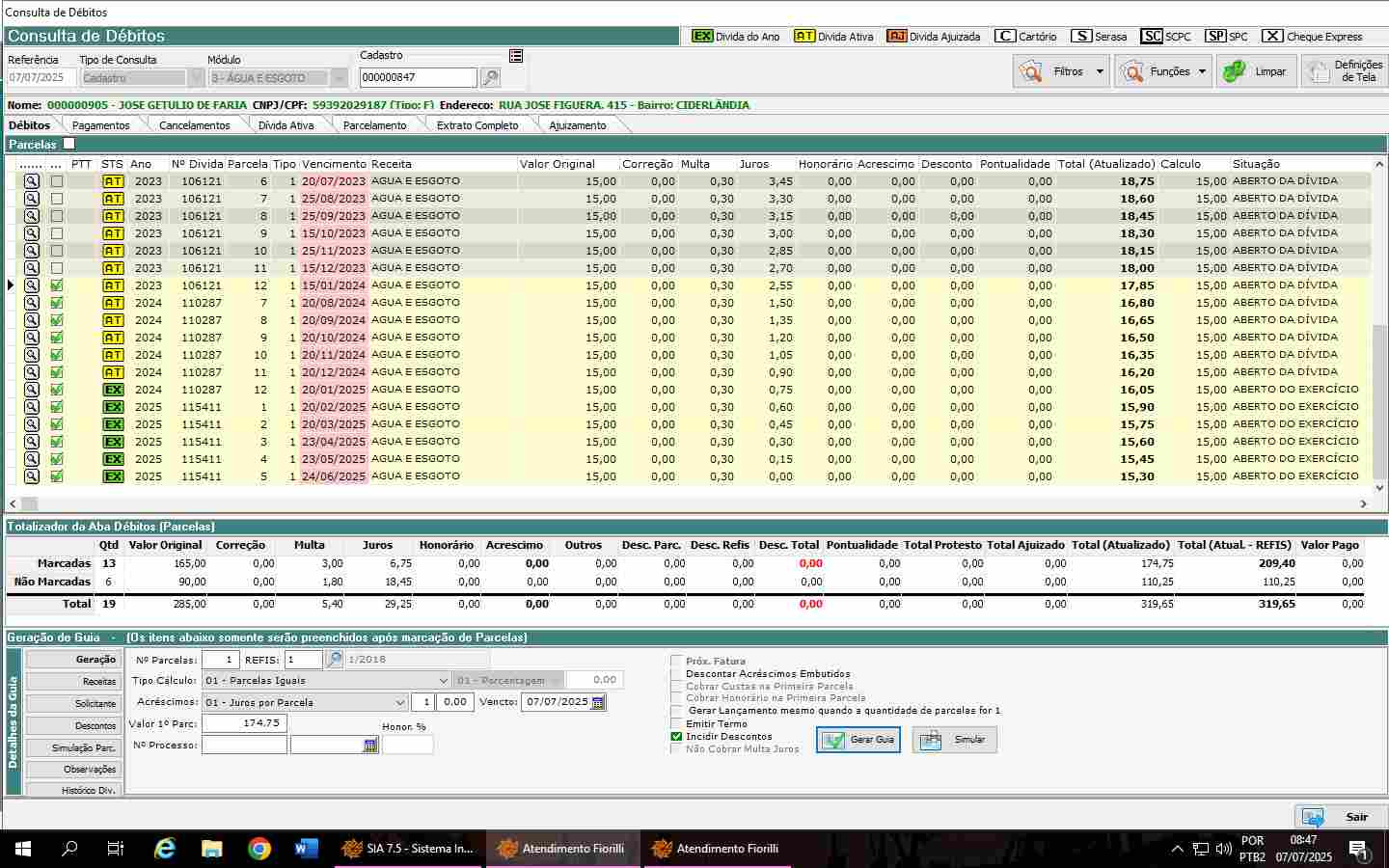The image size is (1389, 868).
Task: Click the magnifier icon beside the Cadastro field
Action: [490, 78]
